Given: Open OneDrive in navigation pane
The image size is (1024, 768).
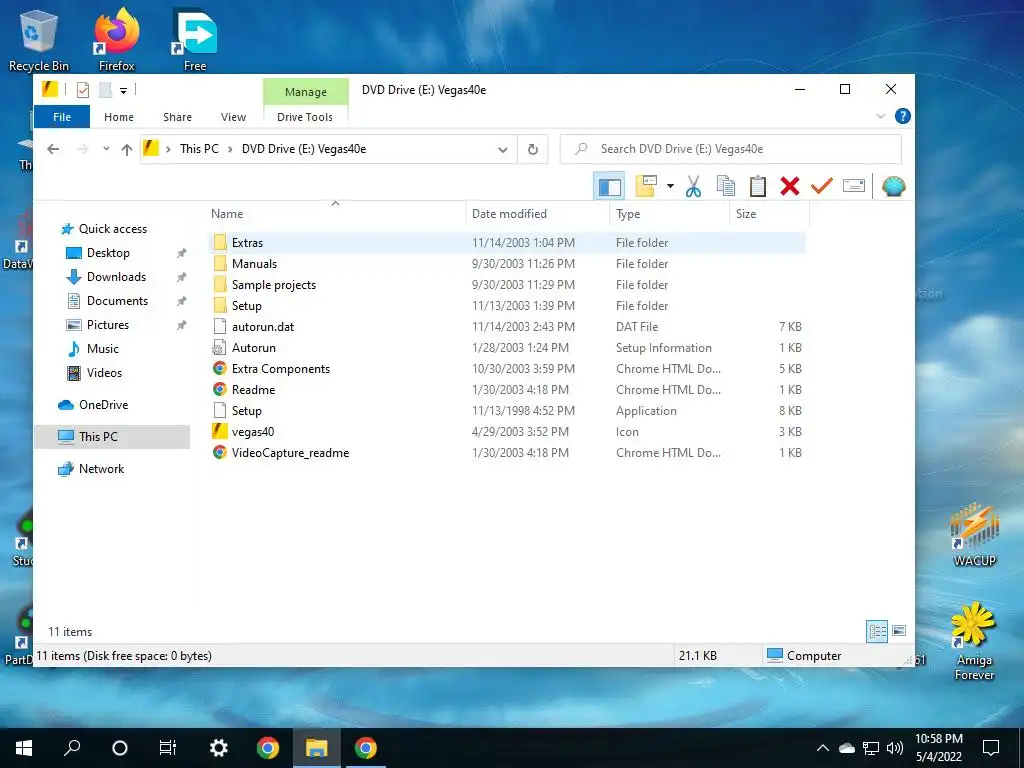Looking at the screenshot, I should [103, 405].
